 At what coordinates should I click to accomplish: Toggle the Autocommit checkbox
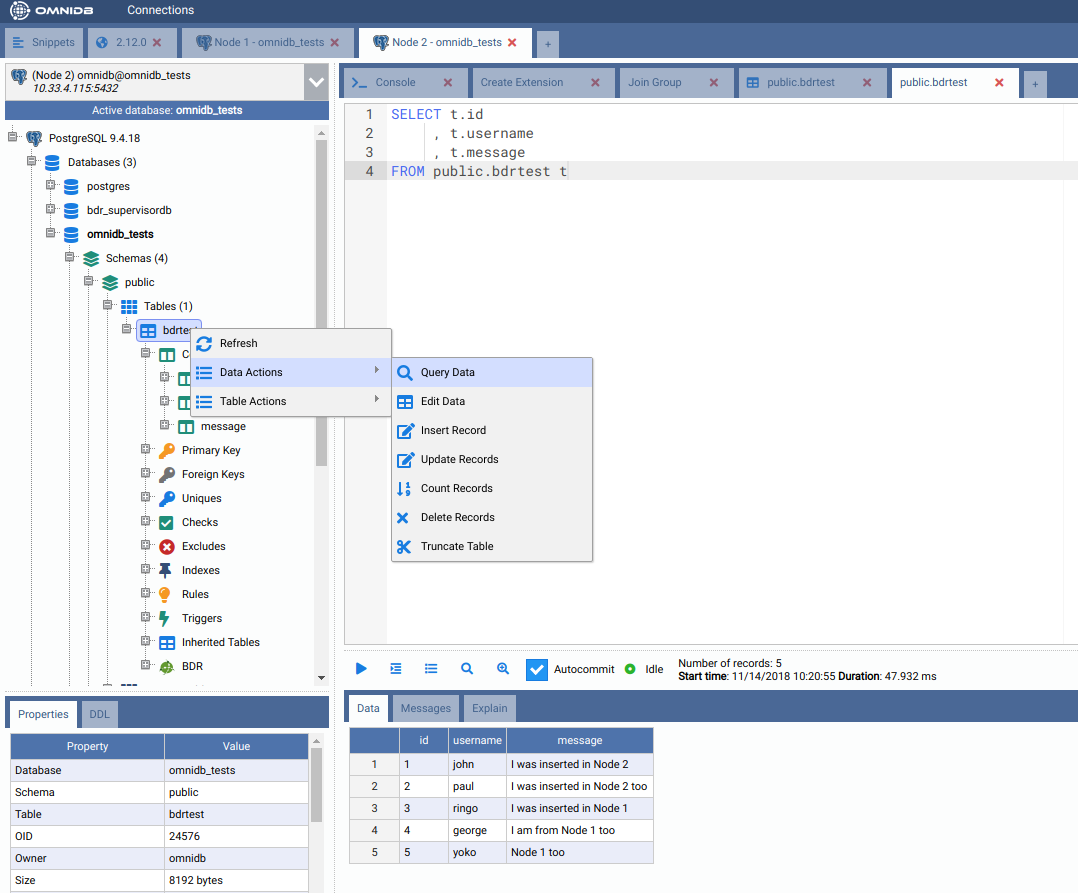[537, 669]
